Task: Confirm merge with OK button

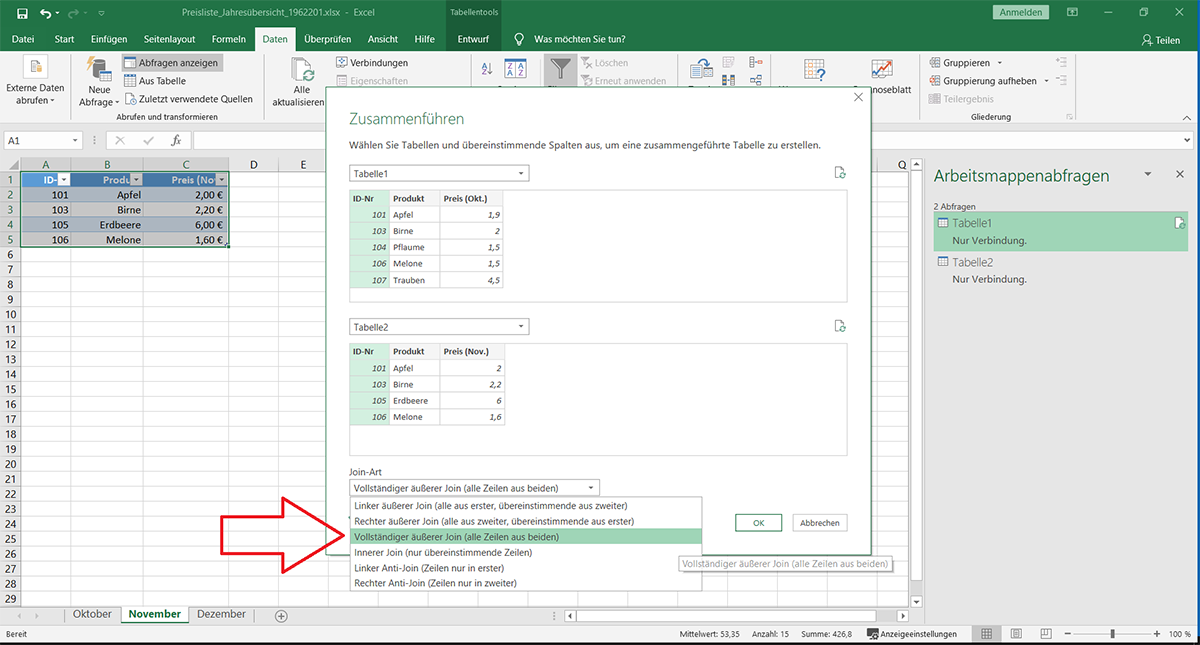Action: click(x=758, y=523)
